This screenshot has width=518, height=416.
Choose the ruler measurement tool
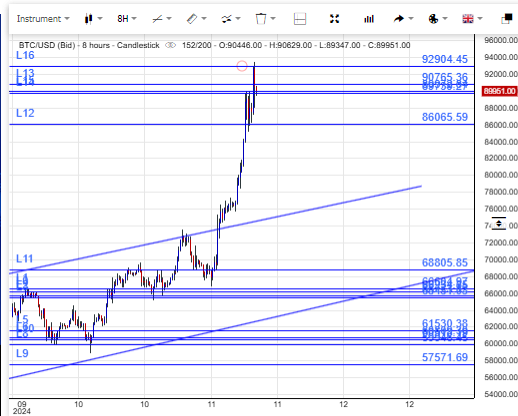(196, 19)
